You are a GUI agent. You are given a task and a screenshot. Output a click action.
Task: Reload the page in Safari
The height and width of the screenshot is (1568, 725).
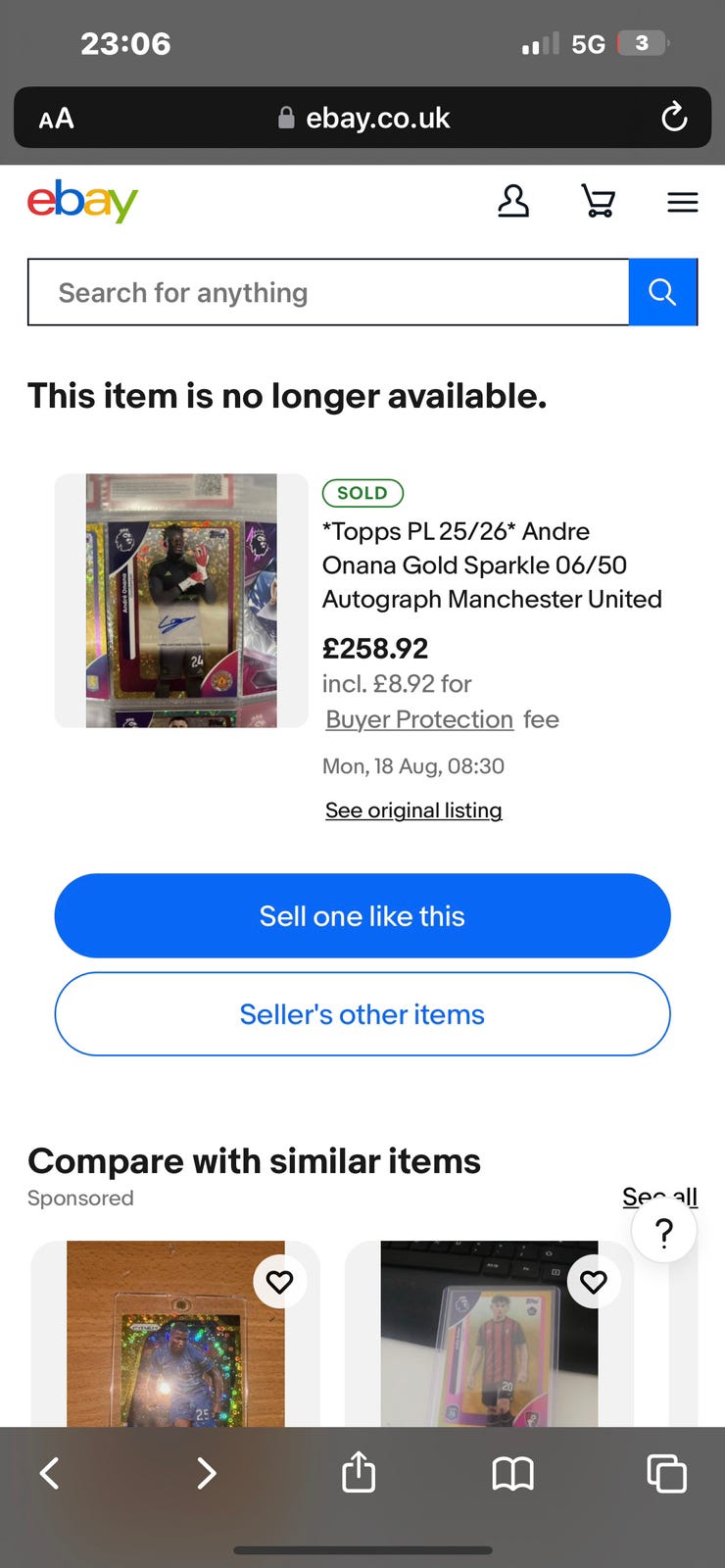tap(674, 118)
